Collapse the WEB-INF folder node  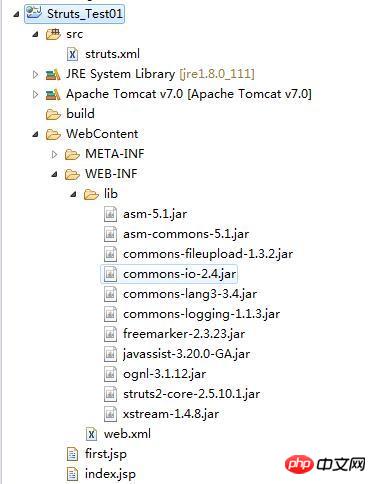point(54,174)
